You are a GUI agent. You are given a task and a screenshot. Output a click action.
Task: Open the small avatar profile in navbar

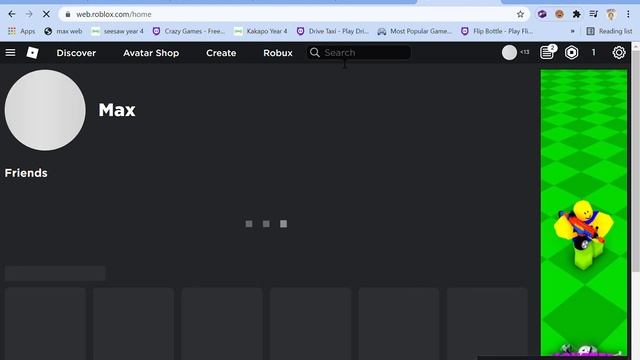[509, 53]
